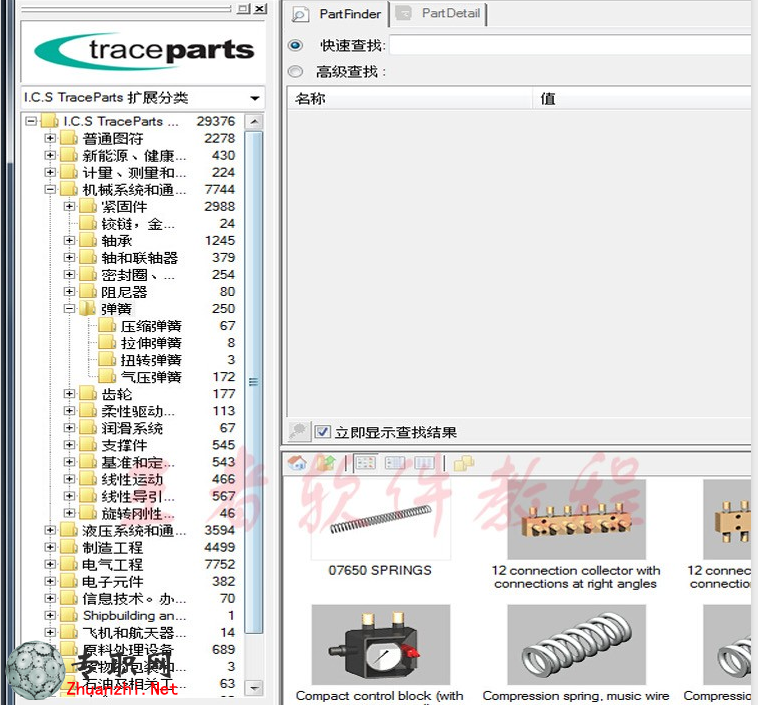Screen dimensions: 758x705
Task: Select 旋转刚性... tree item
Action: 138,513
